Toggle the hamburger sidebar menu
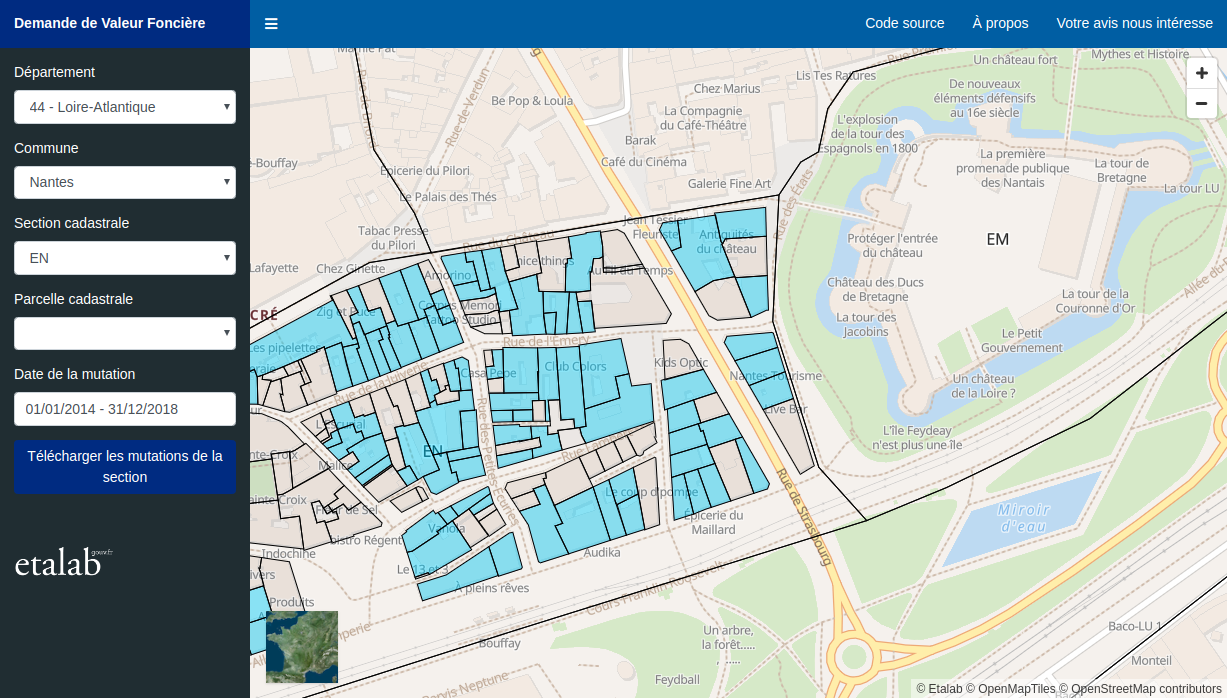Screen dimensions: 1227x698 (271, 24)
